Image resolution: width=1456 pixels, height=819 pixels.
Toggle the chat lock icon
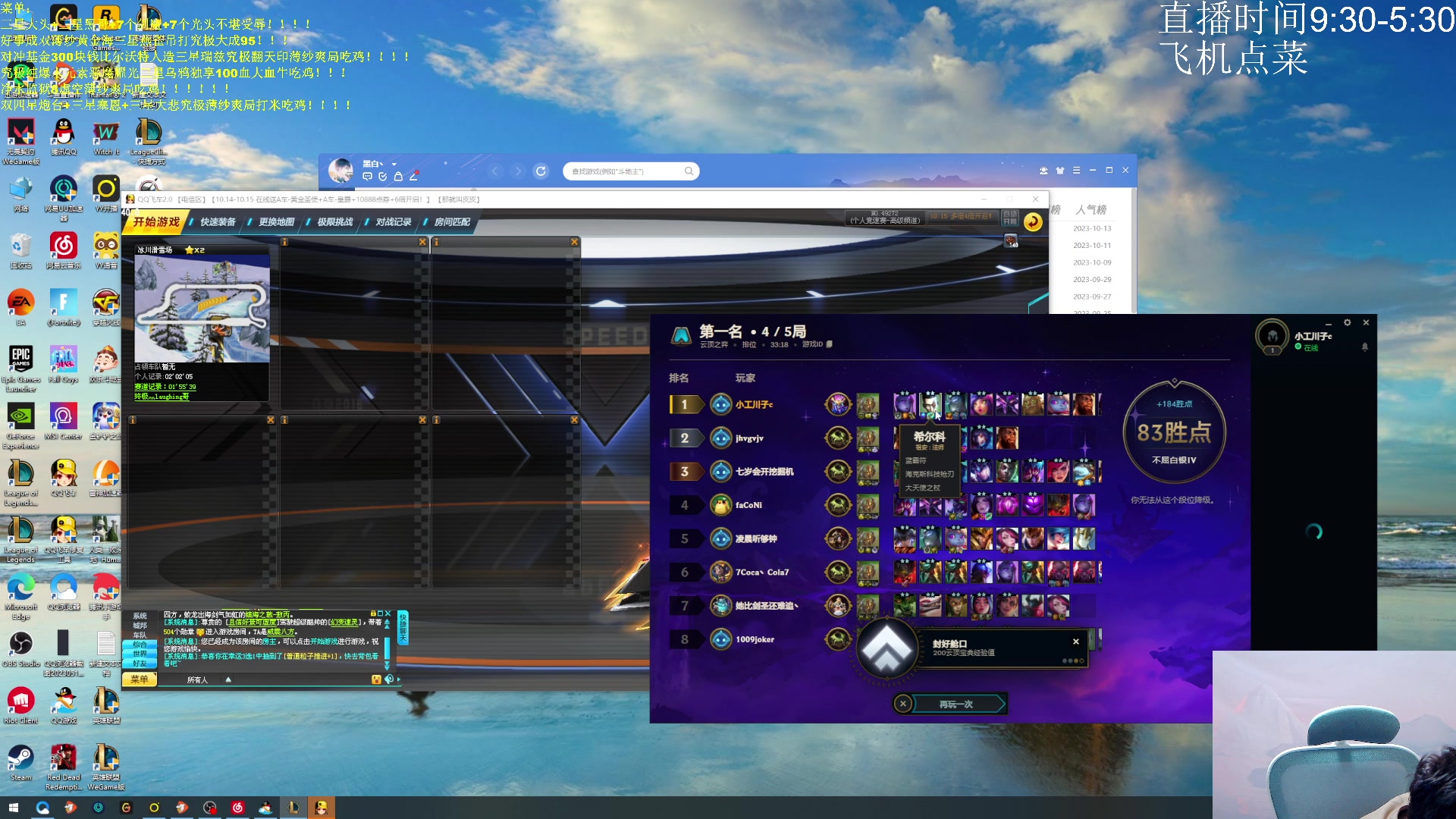click(x=373, y=613)
